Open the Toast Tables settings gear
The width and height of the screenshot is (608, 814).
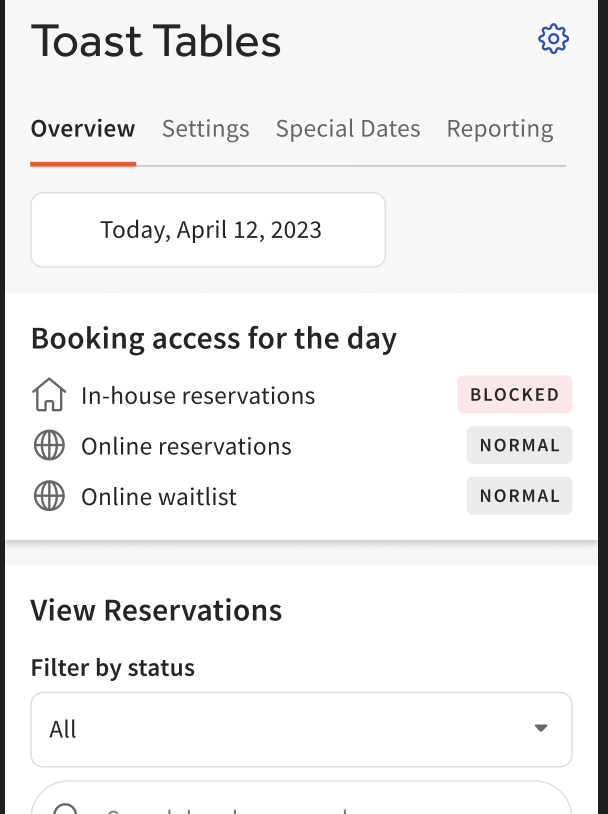coord(553,39)
